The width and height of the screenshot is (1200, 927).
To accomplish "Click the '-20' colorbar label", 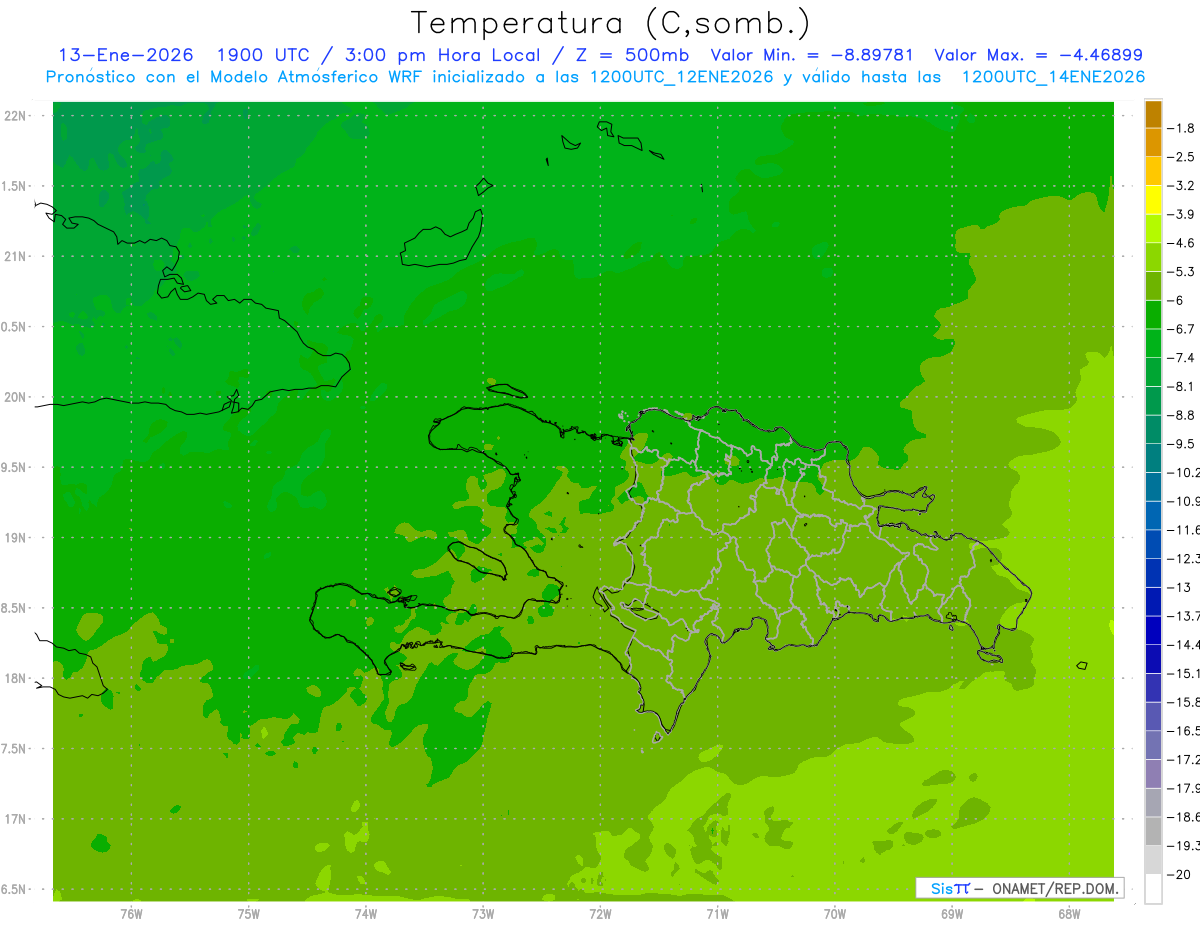I will tap(1179, 874).
